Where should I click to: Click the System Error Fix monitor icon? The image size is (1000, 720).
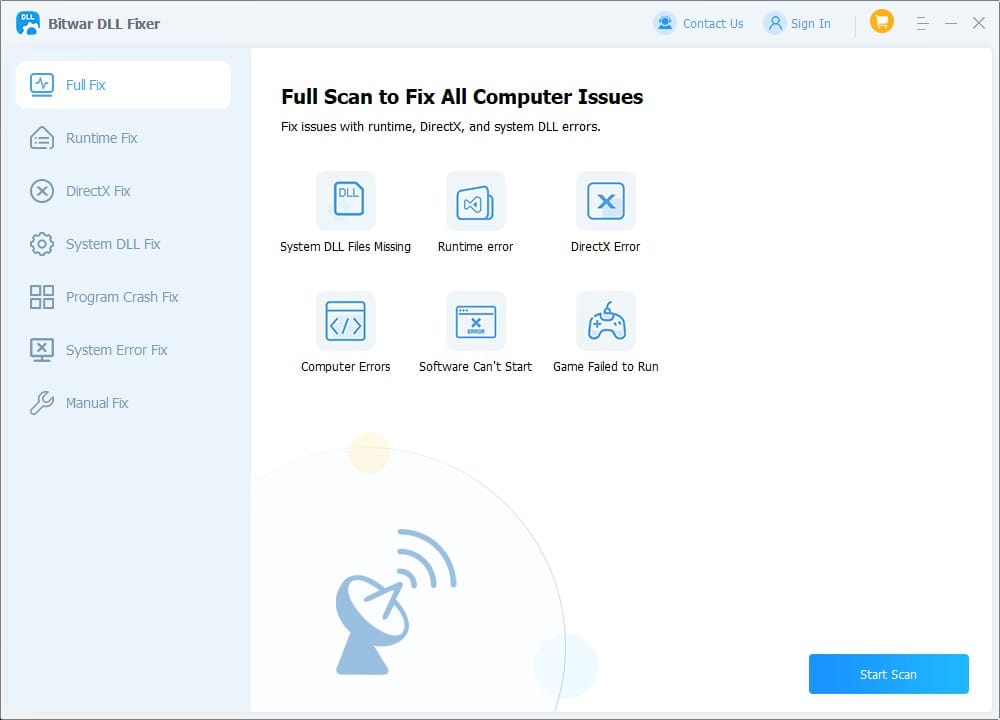(42, 350)
